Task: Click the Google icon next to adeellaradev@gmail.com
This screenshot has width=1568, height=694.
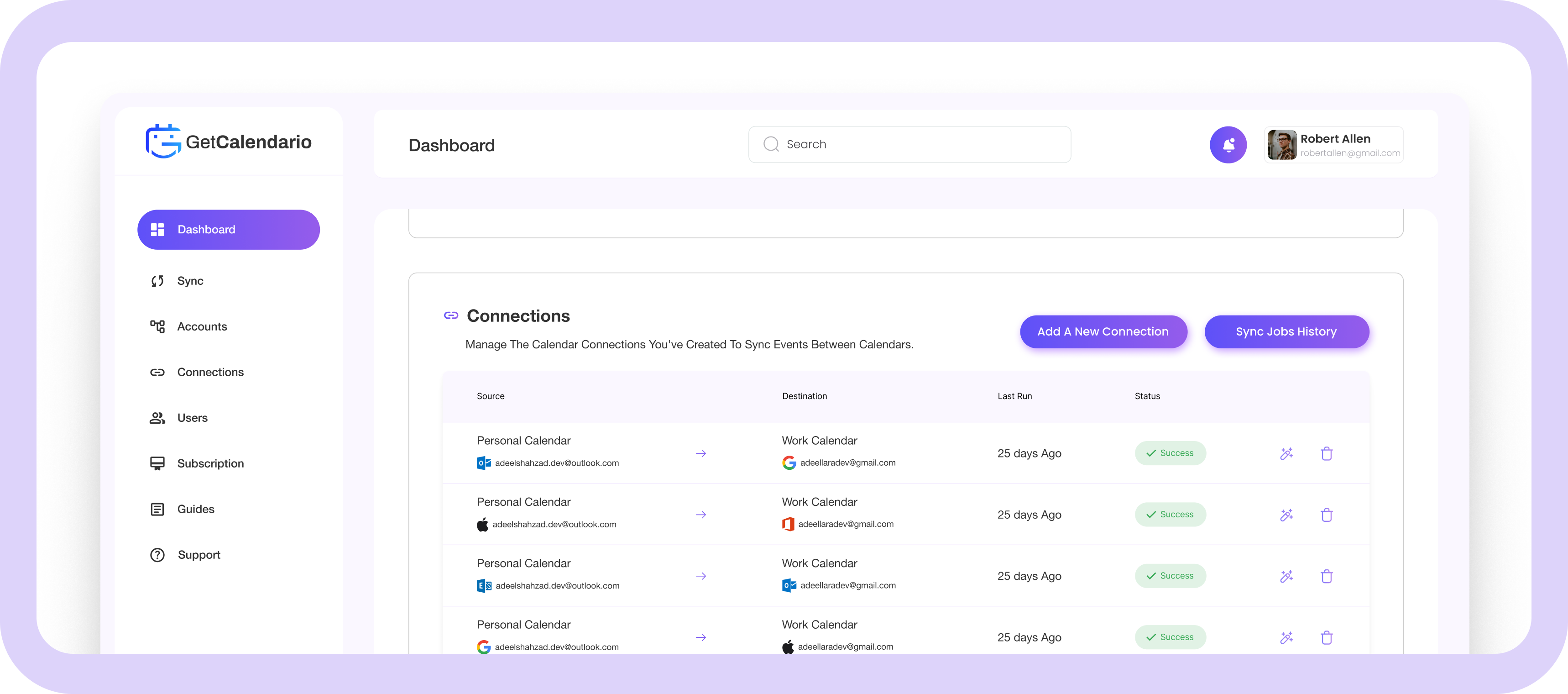Action: [789, 463]
